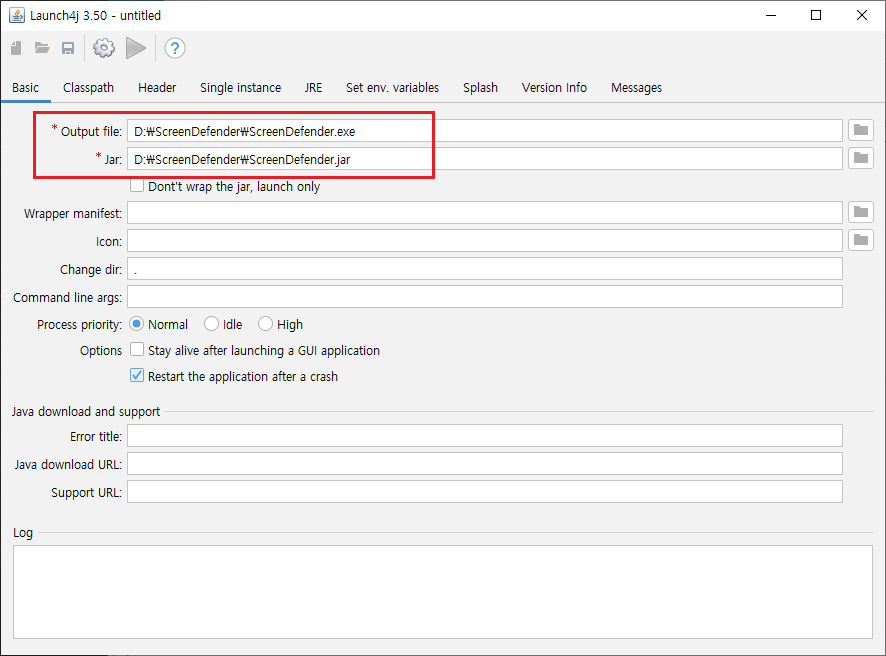This screenshot has width=886, height=656.
Task: Select High process priority
Action: coord(265,324)
